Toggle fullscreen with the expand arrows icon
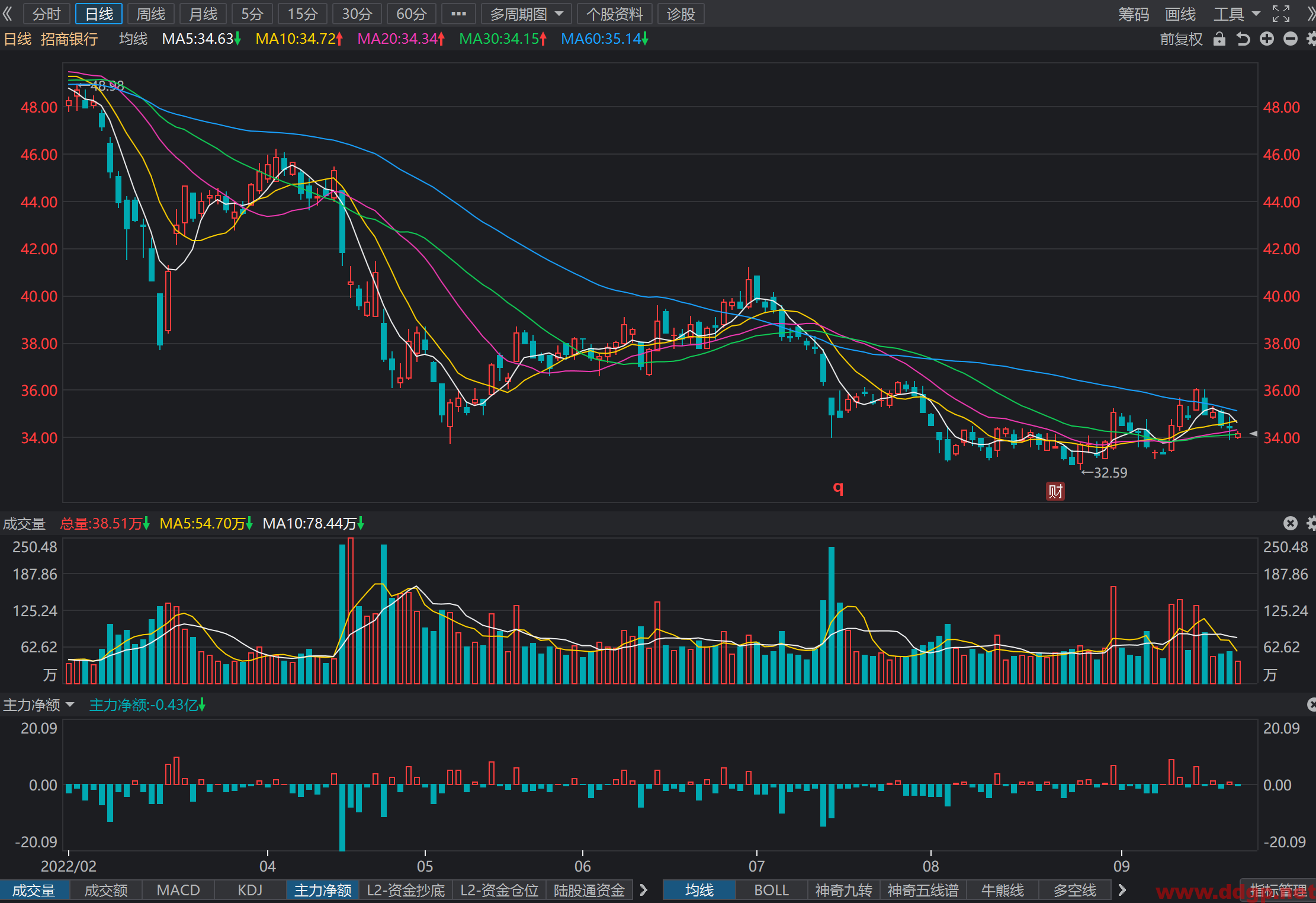 (x=1280, y=14)
